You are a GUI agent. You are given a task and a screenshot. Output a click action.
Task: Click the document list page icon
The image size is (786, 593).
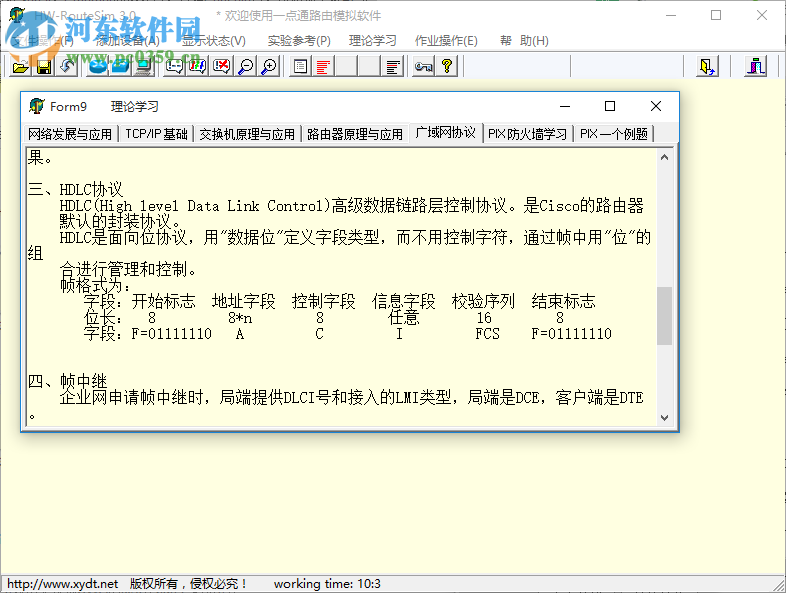pyautogui.click(x=300, y=67)
